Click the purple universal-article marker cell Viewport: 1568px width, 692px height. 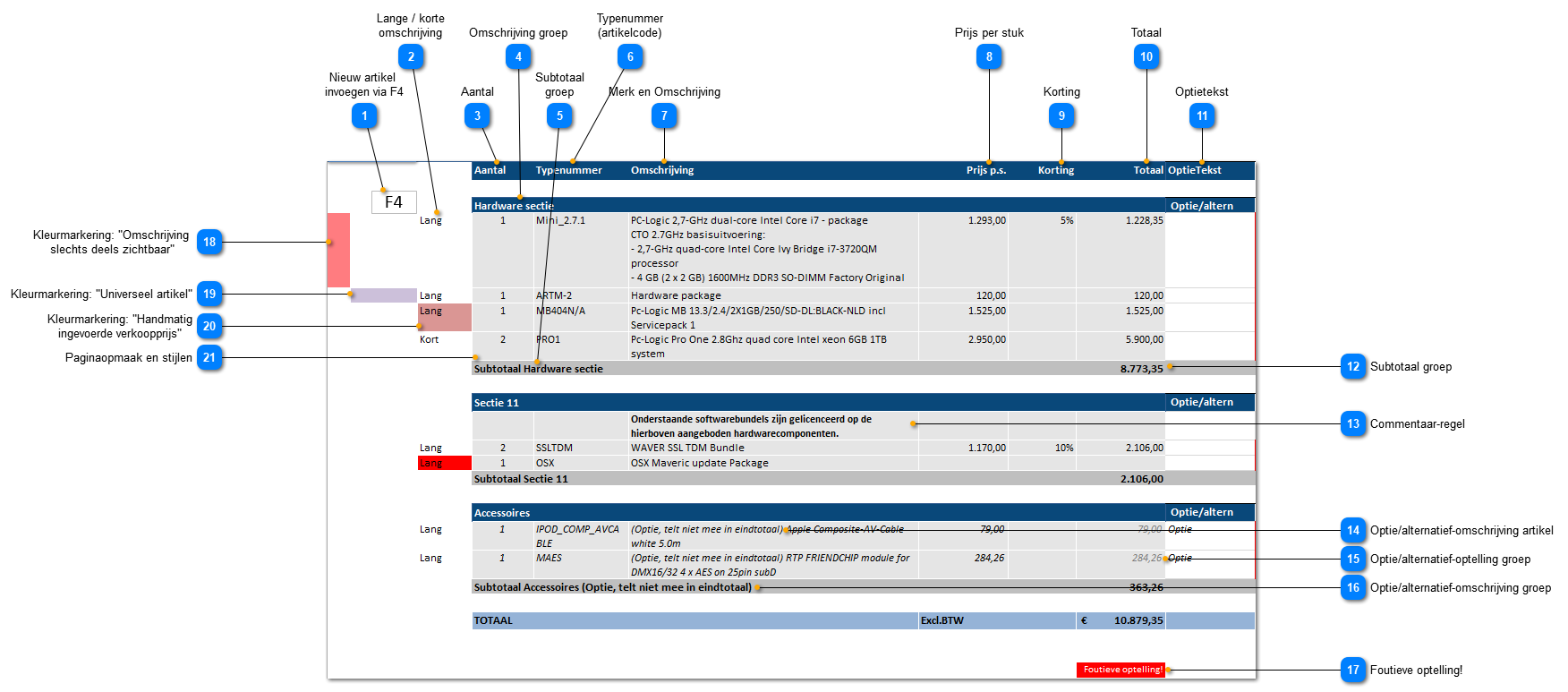[384, 295]
